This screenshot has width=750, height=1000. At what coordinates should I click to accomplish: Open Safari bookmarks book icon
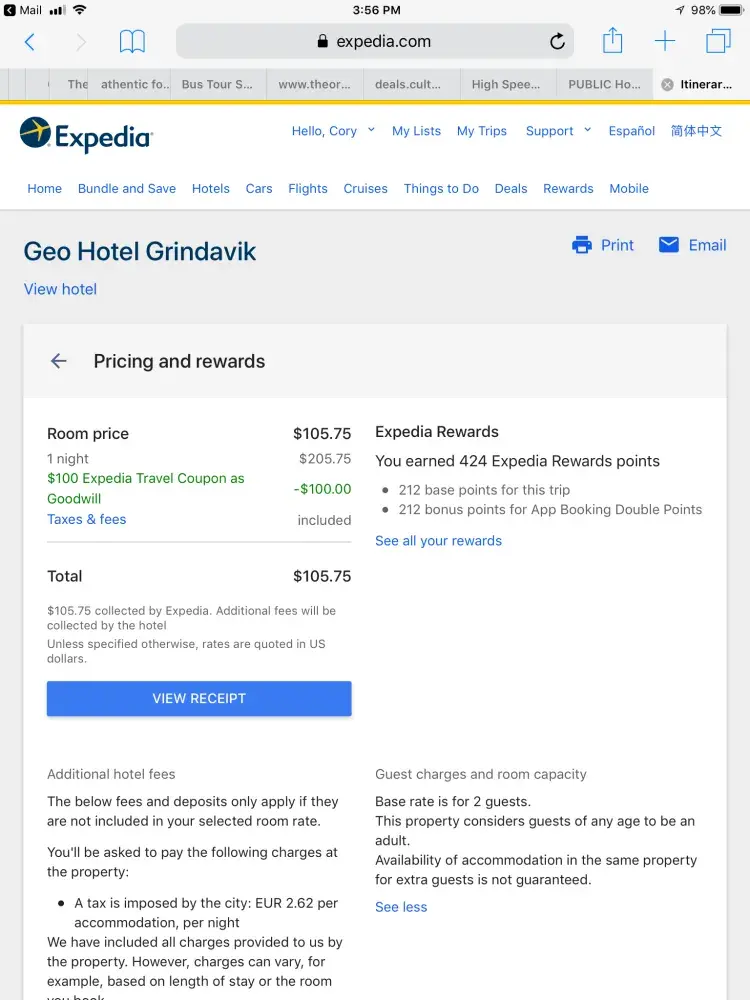(x=132, y=42)
